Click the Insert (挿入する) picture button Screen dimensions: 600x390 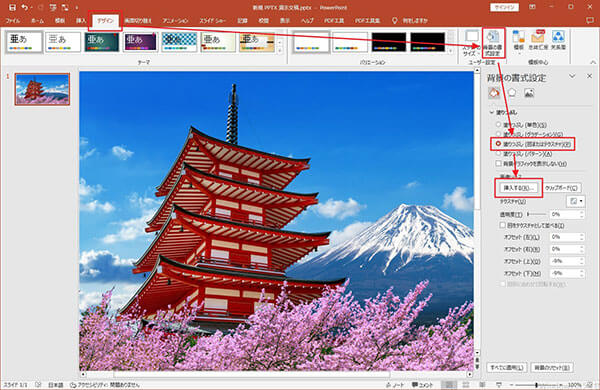(518, 188)
